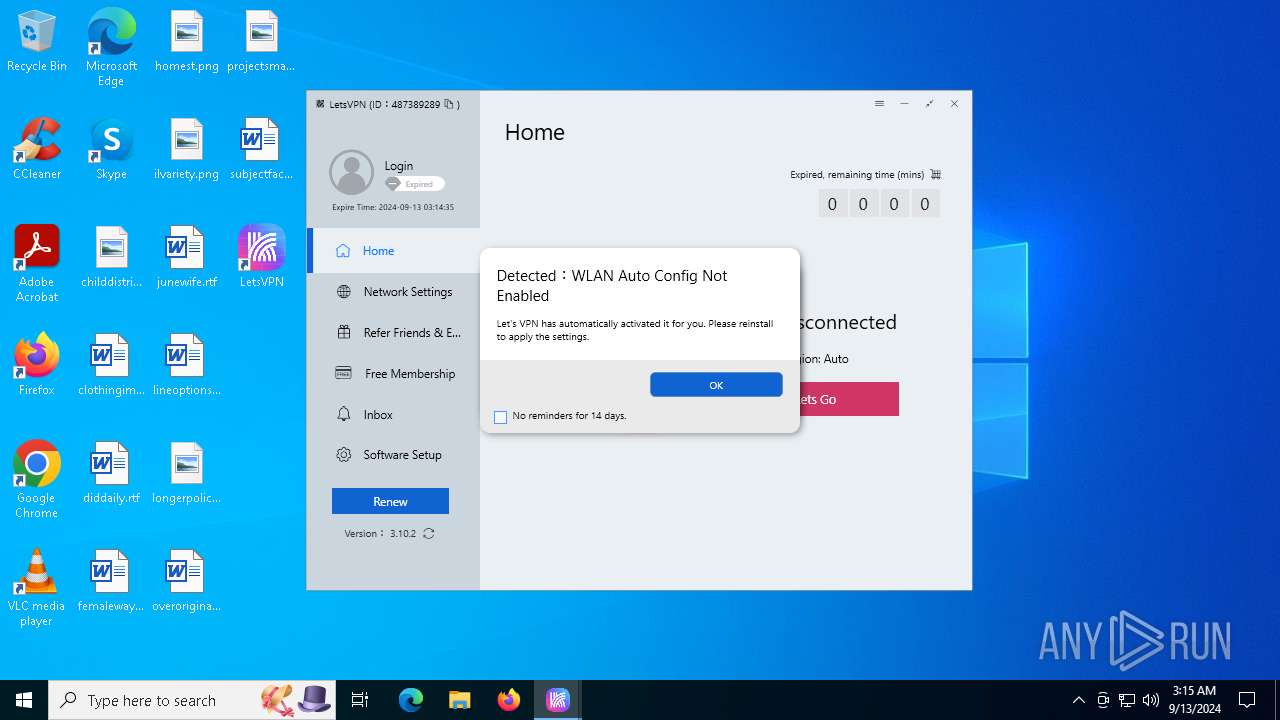Open Firefox desktop shortcut
Screen dimensions: 1280x720
(37, 366)
